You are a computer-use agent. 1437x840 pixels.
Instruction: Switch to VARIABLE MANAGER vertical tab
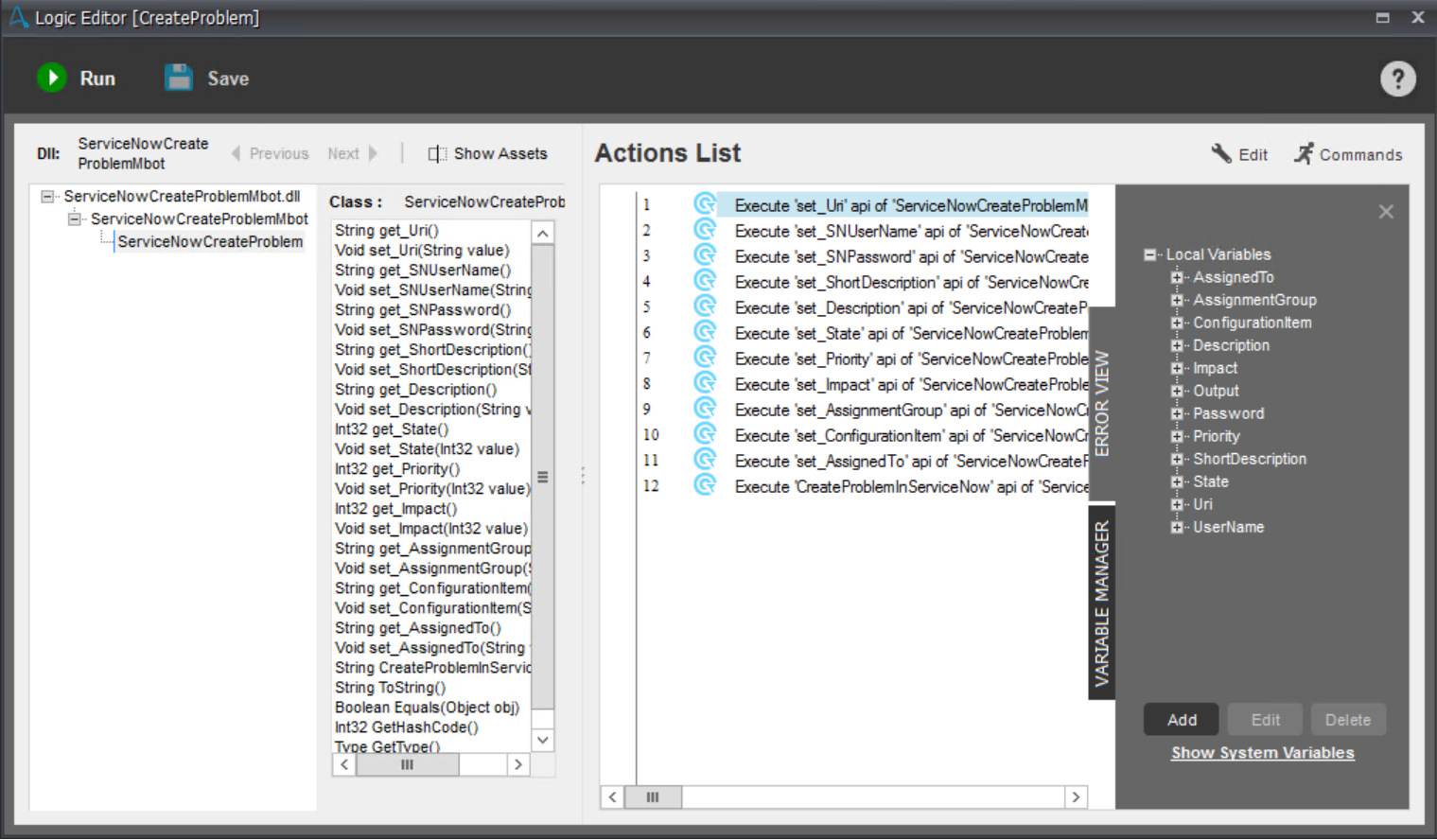click(x=1102, y=603)
